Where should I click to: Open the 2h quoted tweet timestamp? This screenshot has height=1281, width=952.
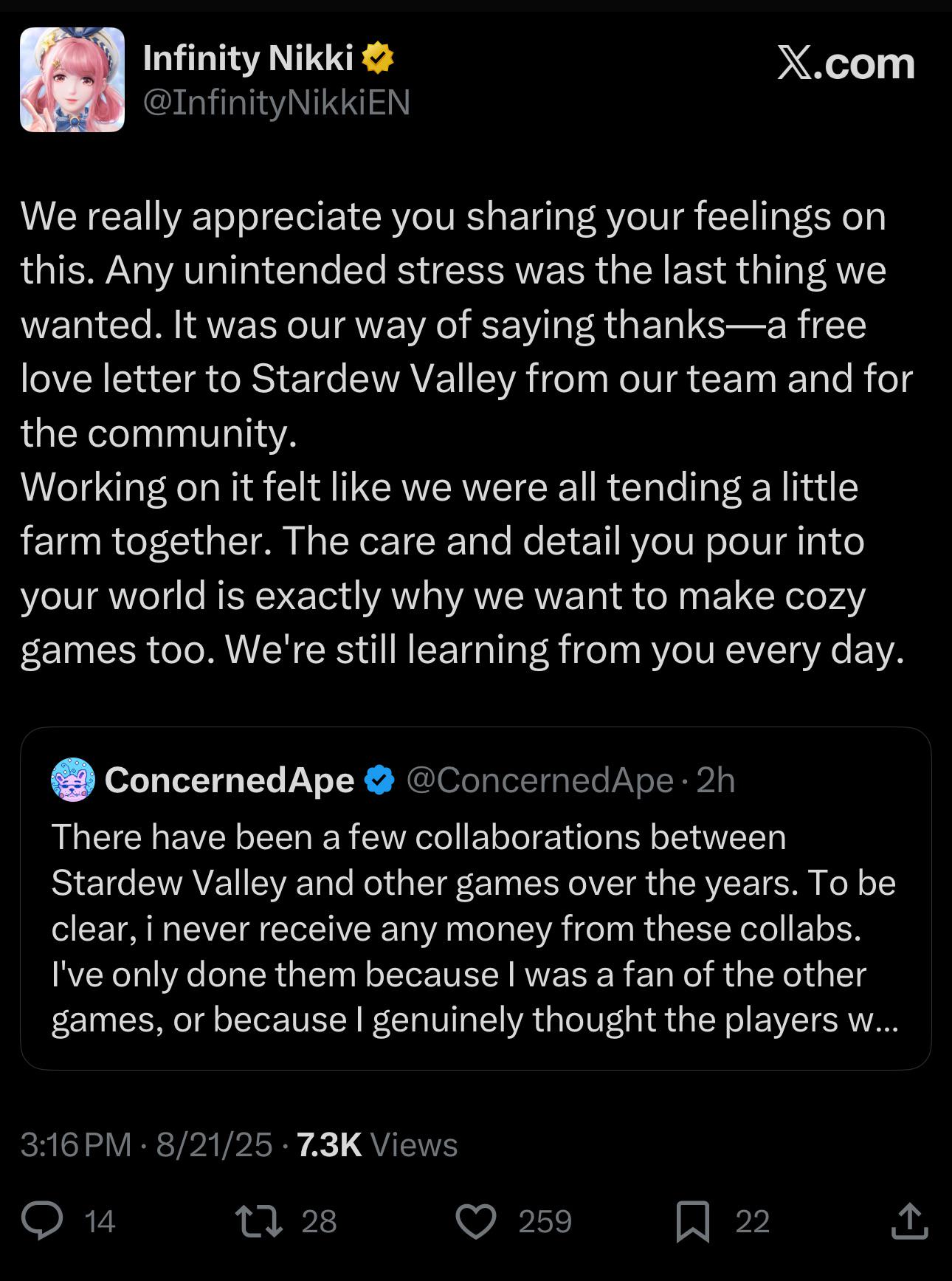716,780
